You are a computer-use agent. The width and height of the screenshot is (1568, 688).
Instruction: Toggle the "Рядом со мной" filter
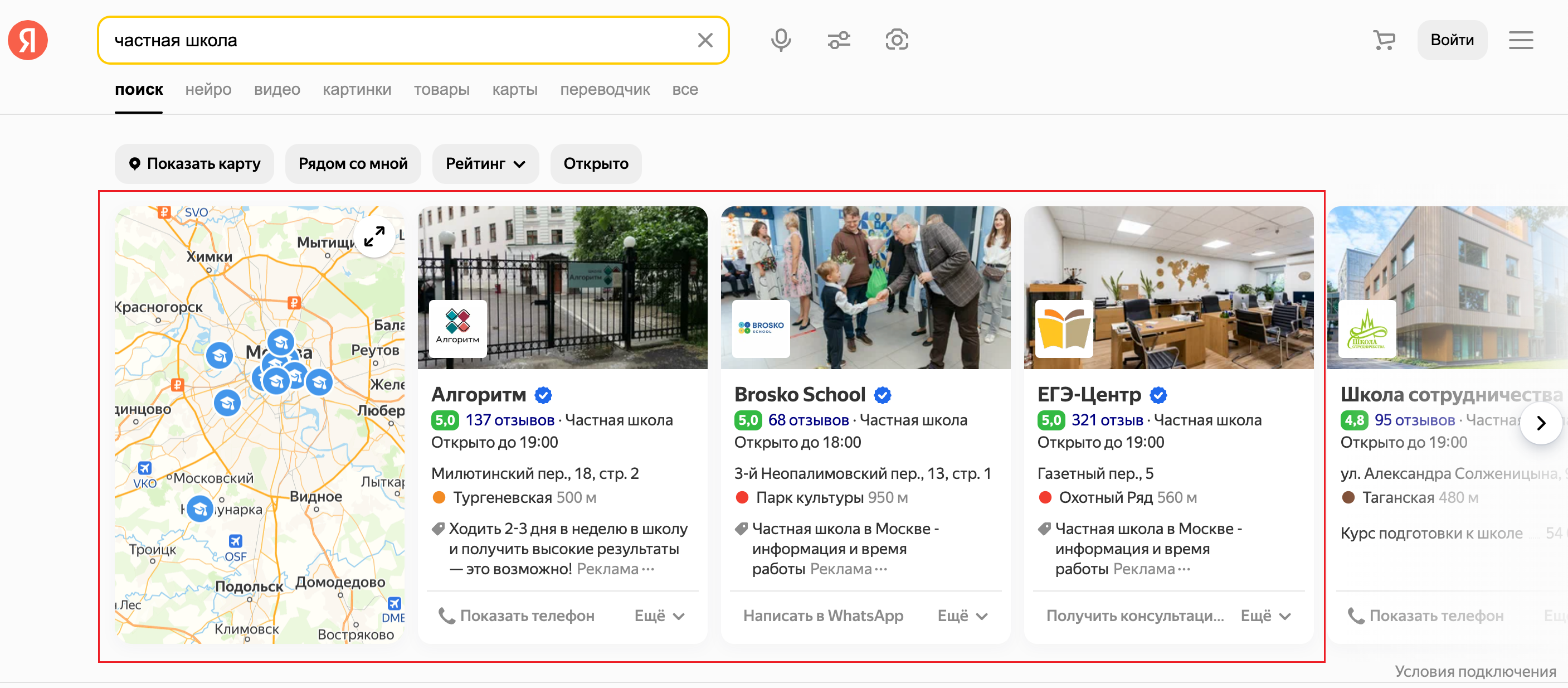click(x=352, y=164)
